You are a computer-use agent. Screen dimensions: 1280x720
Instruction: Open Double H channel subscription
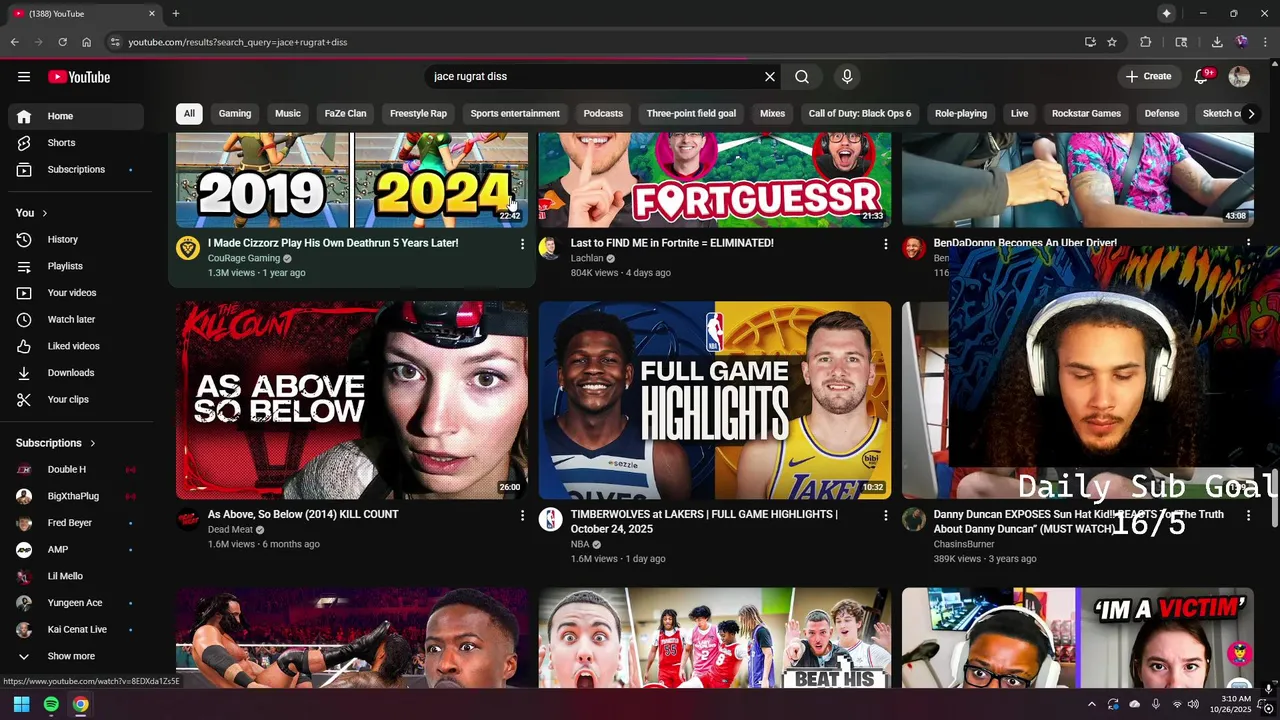[76, 470]
